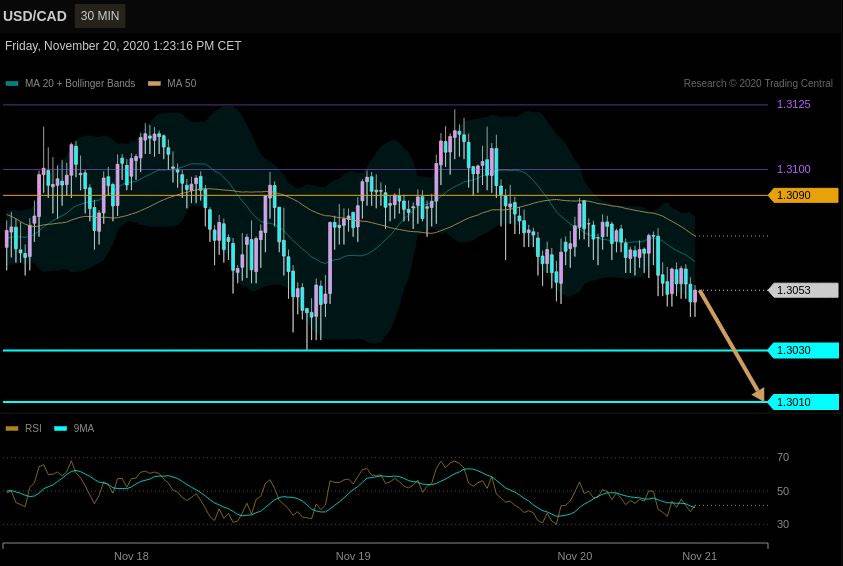Click the RSI 30 level label
The image size is (843, 566).
pyautogui.click(x=783, y=524)
